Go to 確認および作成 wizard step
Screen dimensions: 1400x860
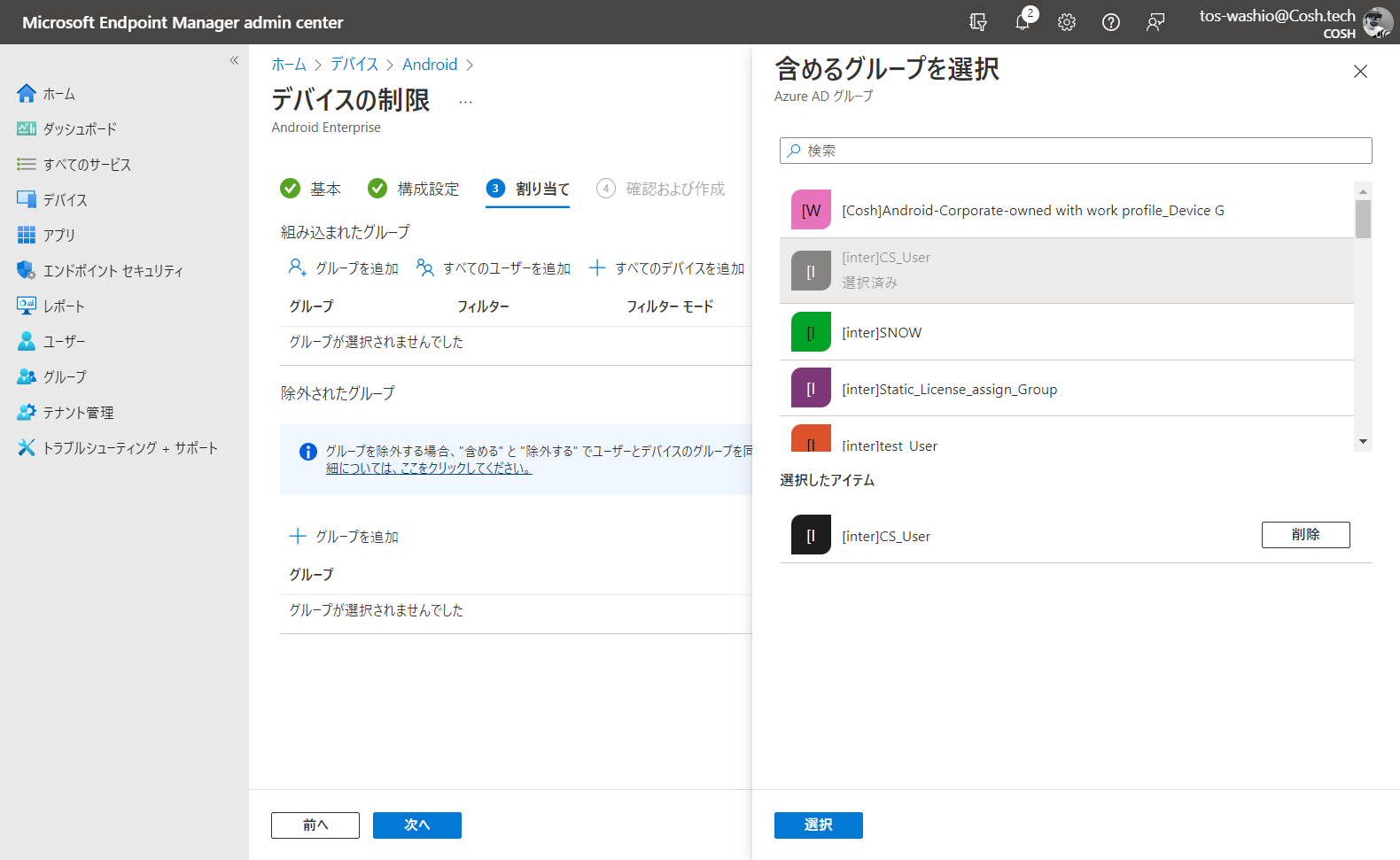(661, 189)
